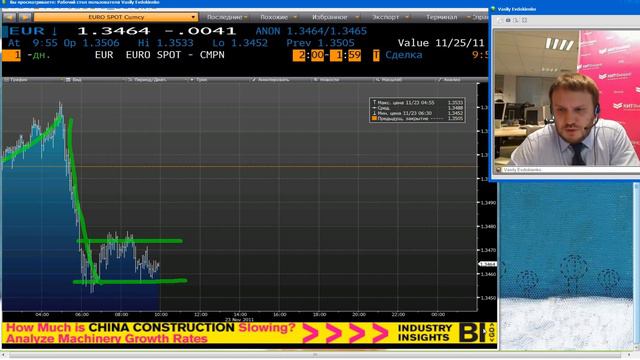Click the Масштаб item in chart toolbar
Image resolution: width=640 pixels, height=360 pixels.
pyautogui.click(x=389, y=80)
